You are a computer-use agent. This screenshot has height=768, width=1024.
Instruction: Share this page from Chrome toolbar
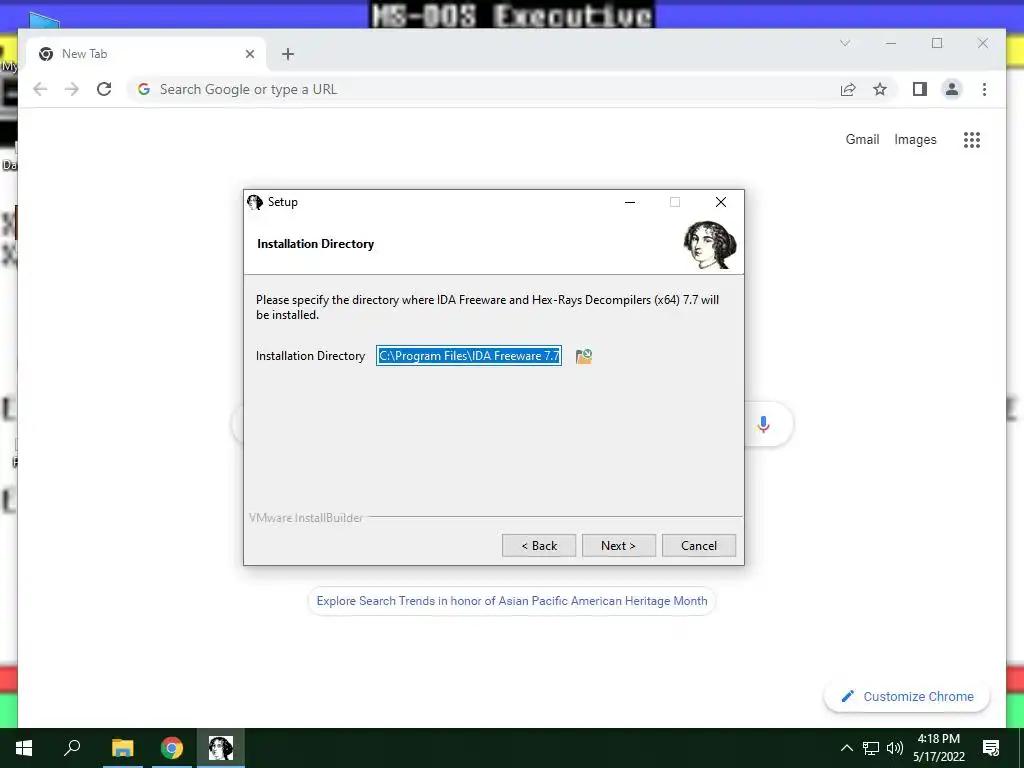[848, 89]
